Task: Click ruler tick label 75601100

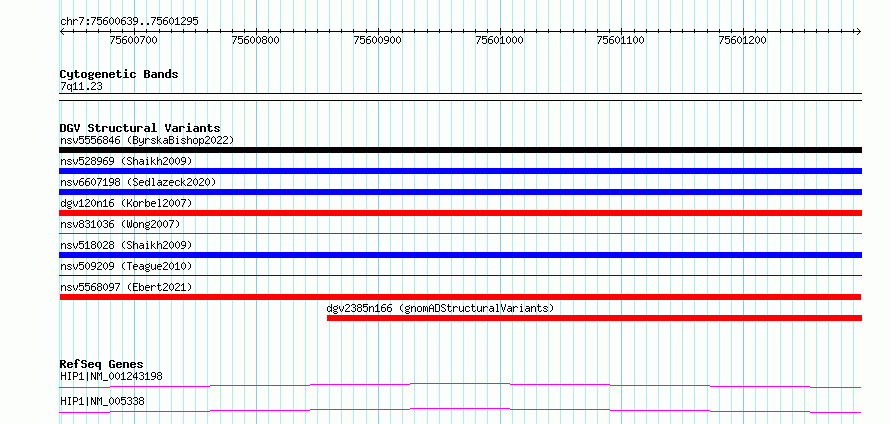Action: (x=621, y=40)
